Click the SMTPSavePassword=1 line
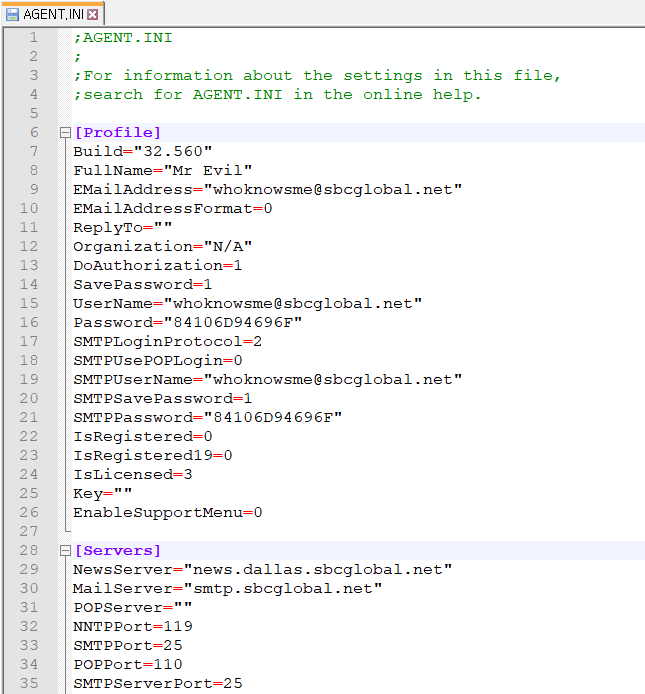 click(162, 398)
